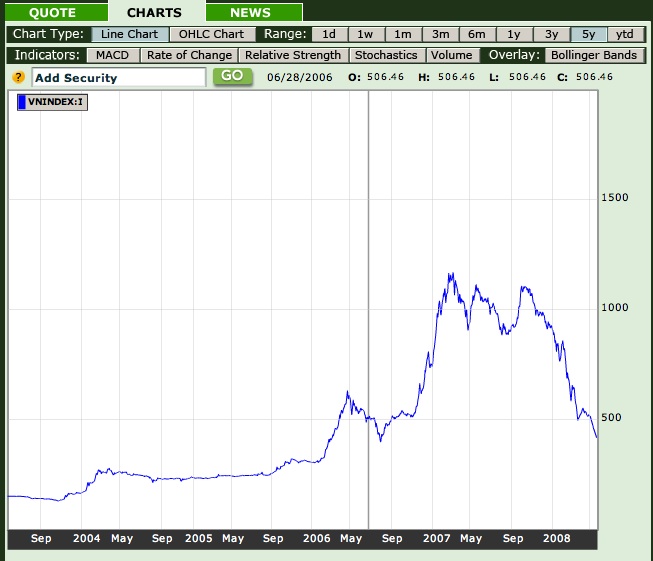The height and width of the screenshot is (561, 653).
Task: Set chart range to 1m
Action: point(402,34)
